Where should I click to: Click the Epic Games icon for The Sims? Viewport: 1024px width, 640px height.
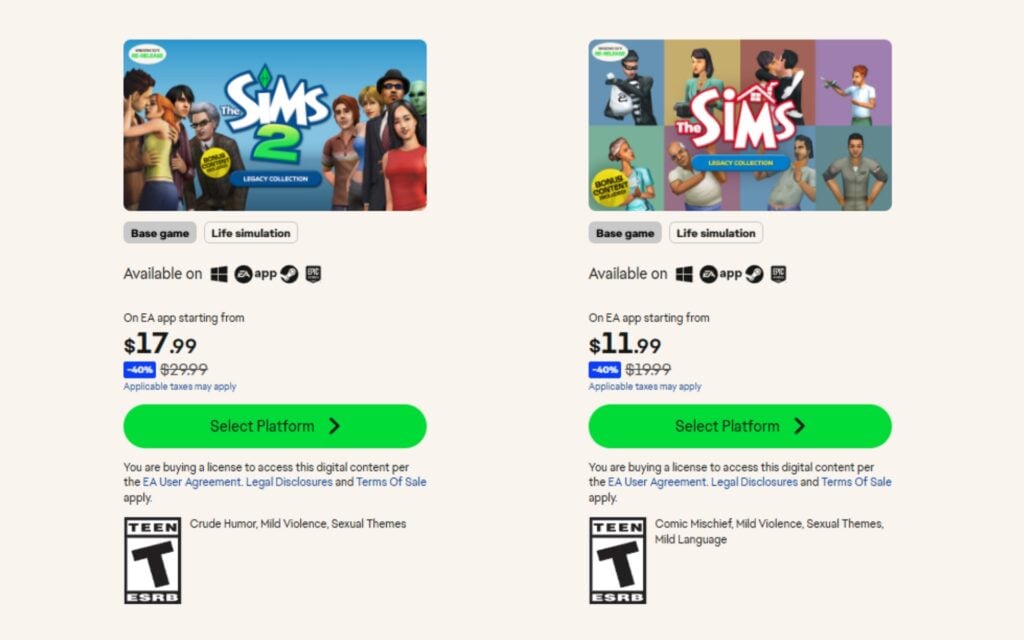click(x=778, y=273)
